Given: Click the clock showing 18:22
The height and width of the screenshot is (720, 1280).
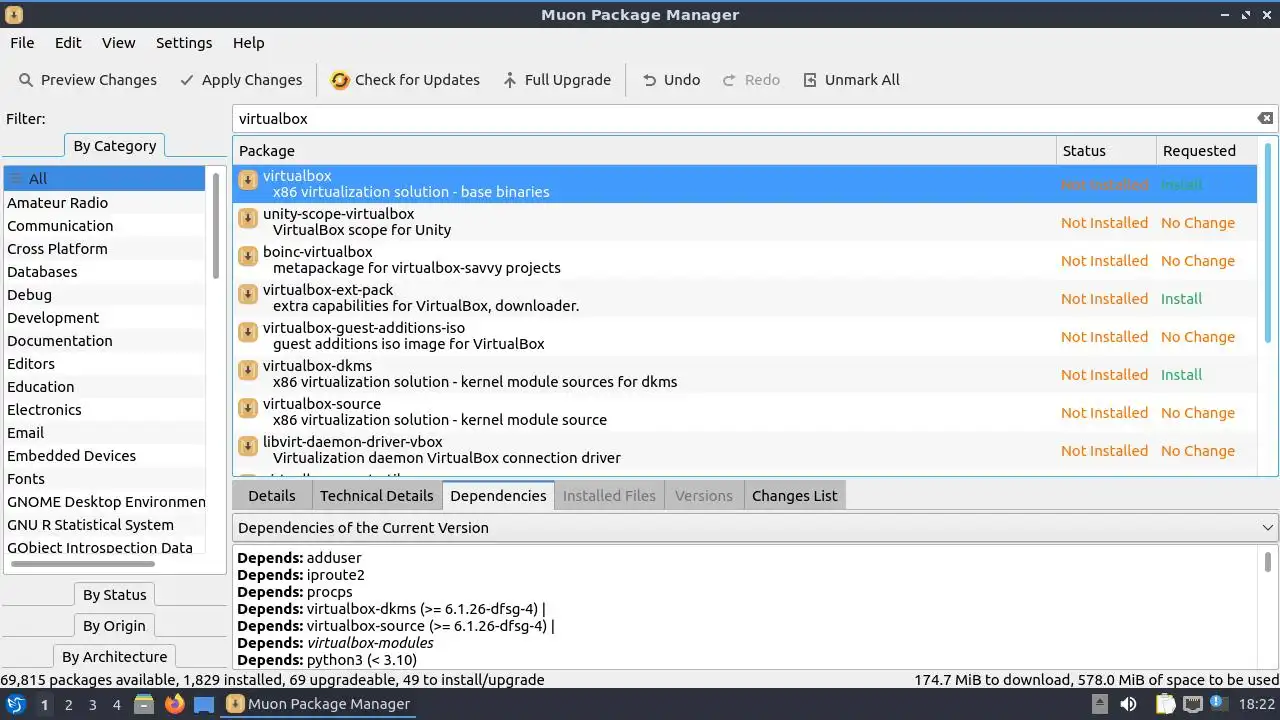Looking at the screenshot, I should point(1257,704).
